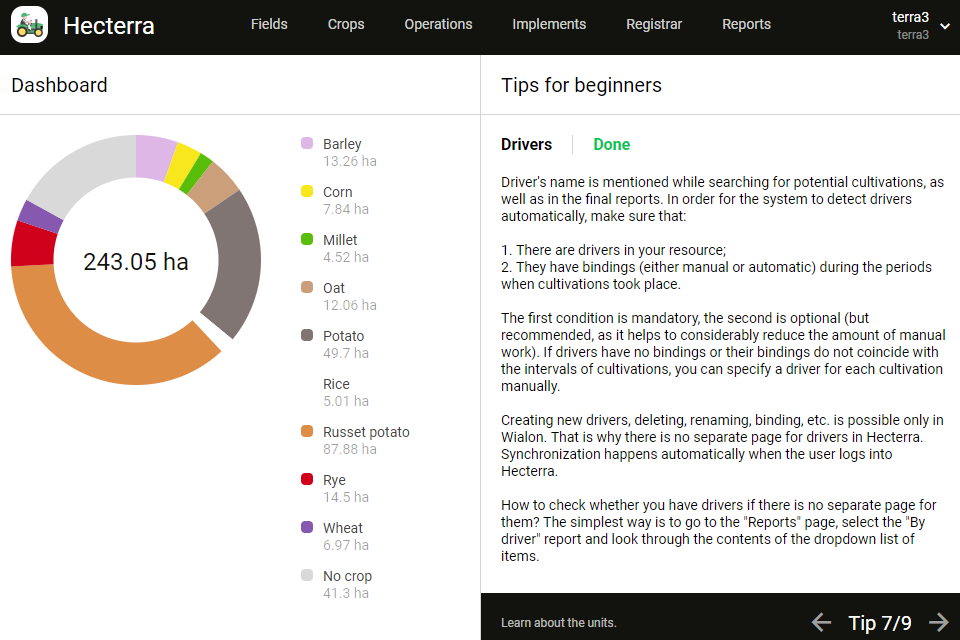Click the 'Learn about the units.' link

point(558,623)
